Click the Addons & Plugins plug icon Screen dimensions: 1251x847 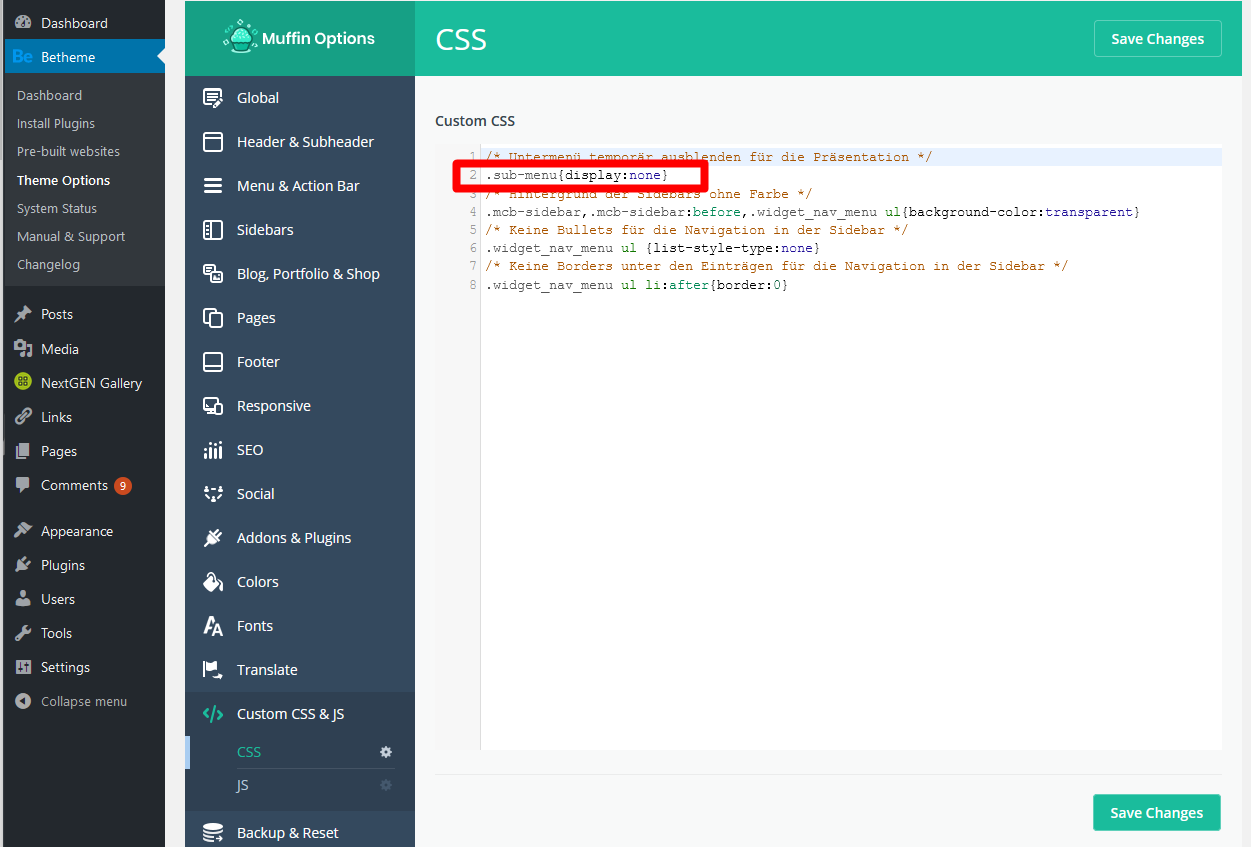[213, 538]
